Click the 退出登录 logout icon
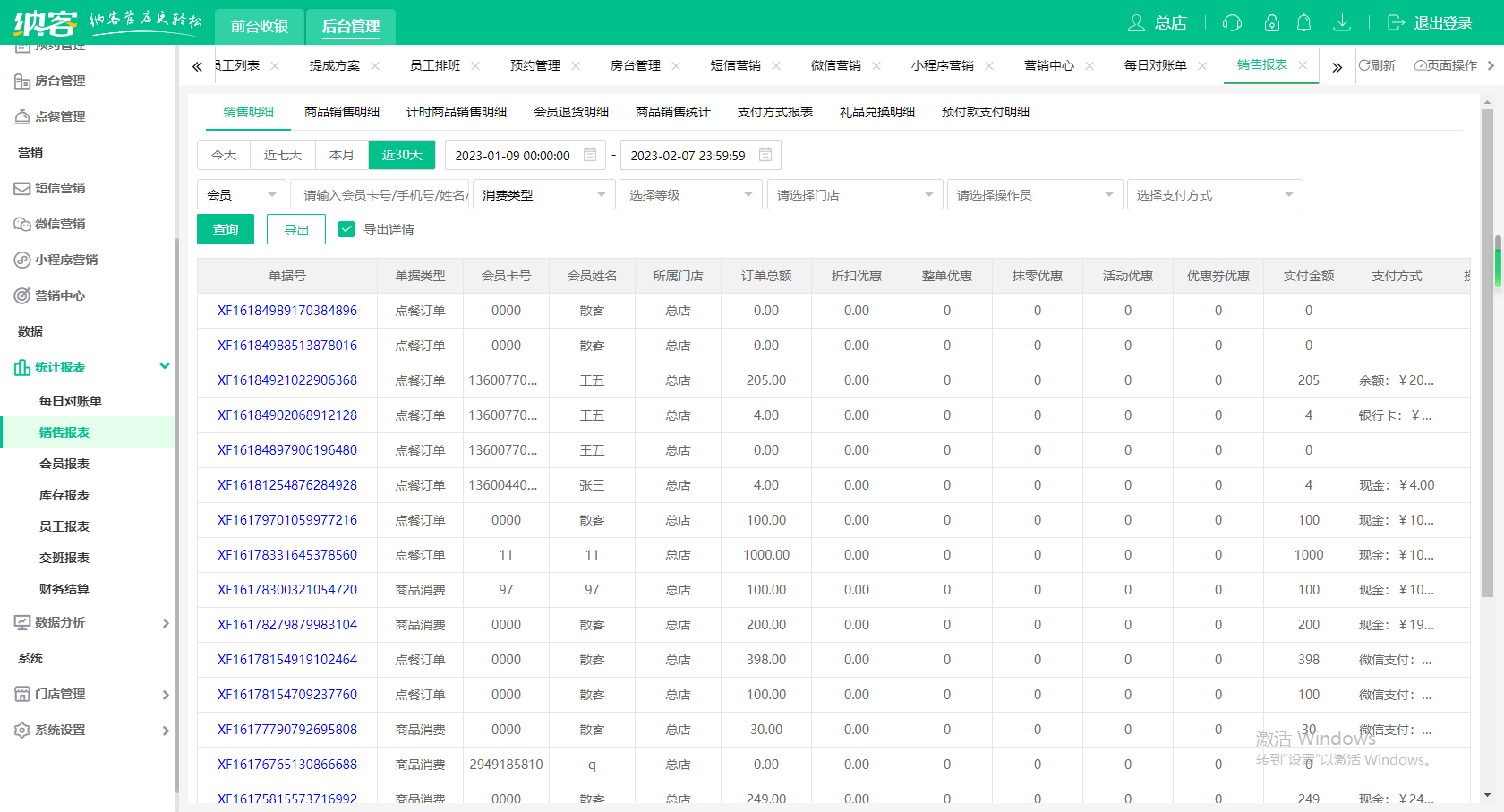Screen dimensions: 1504x812 [x=1396, y=23]
